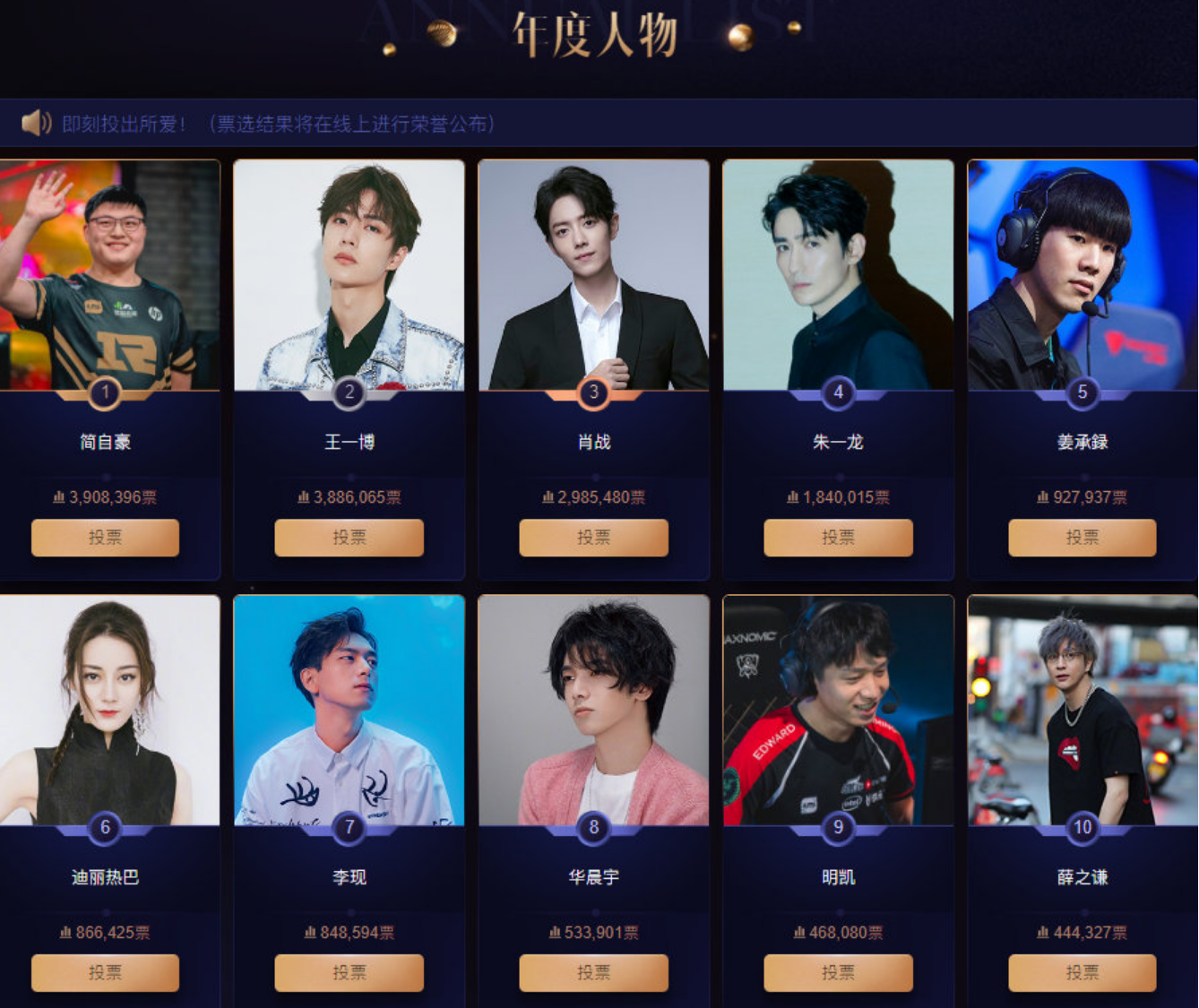Open 朱一龙's portrait photo

838,275
